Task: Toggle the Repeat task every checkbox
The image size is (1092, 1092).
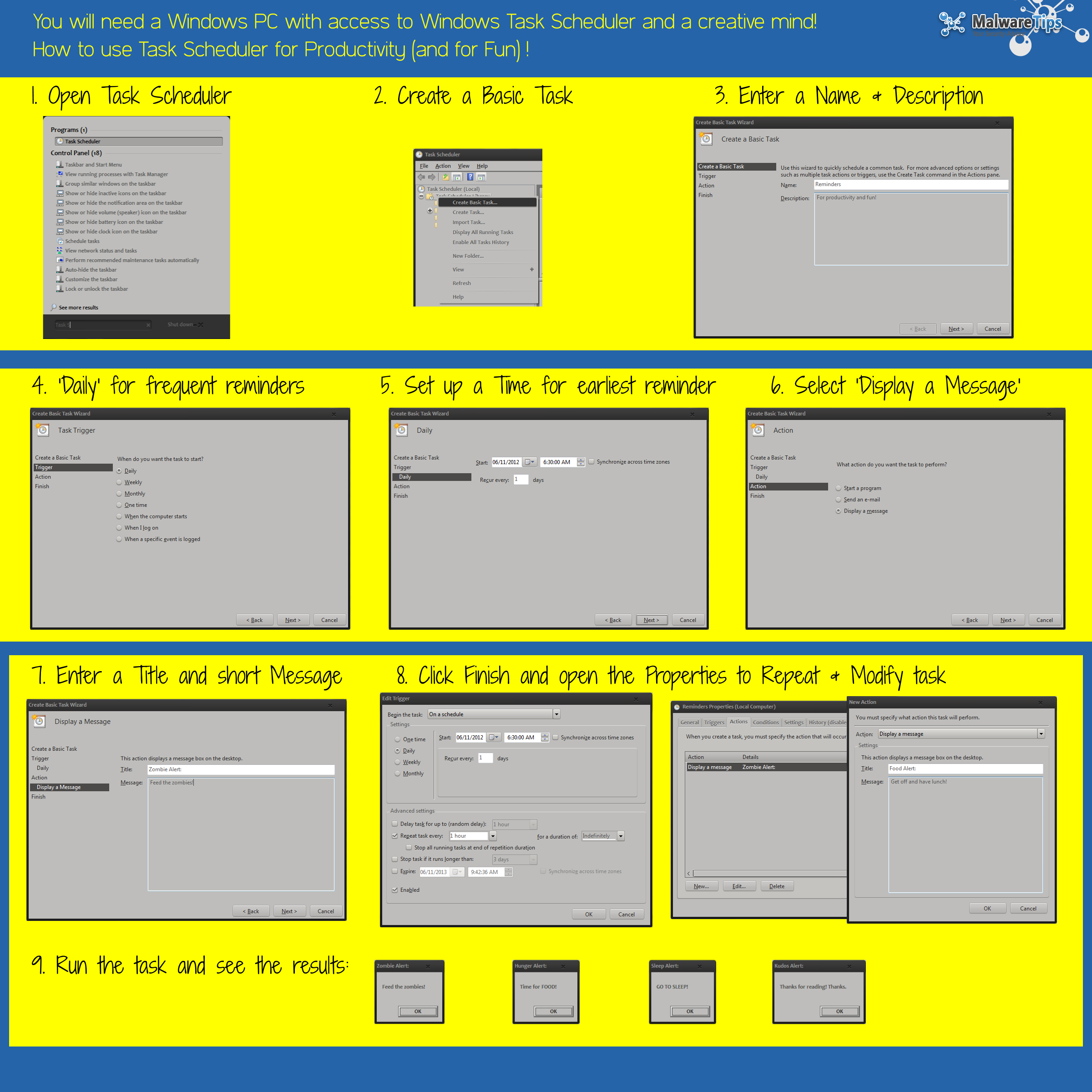Action: click(x=394, y=835)
